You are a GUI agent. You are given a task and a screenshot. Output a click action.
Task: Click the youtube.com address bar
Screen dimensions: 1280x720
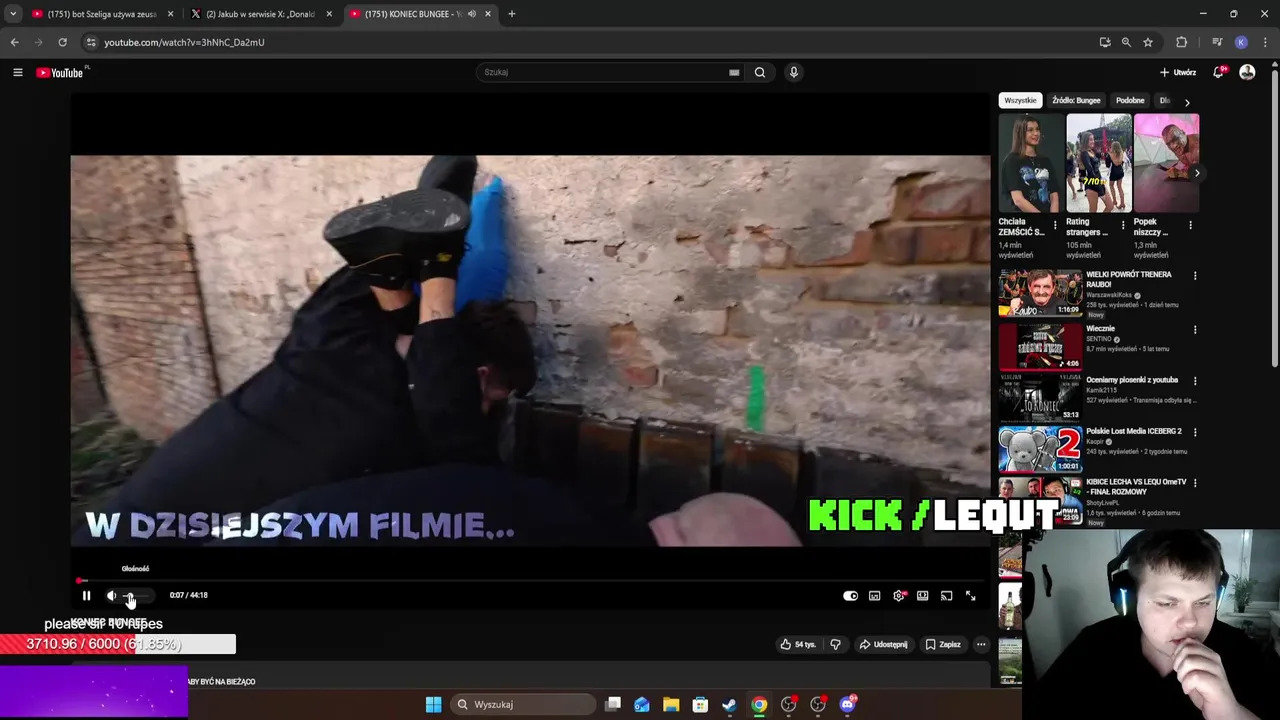(x=590, y=42)
